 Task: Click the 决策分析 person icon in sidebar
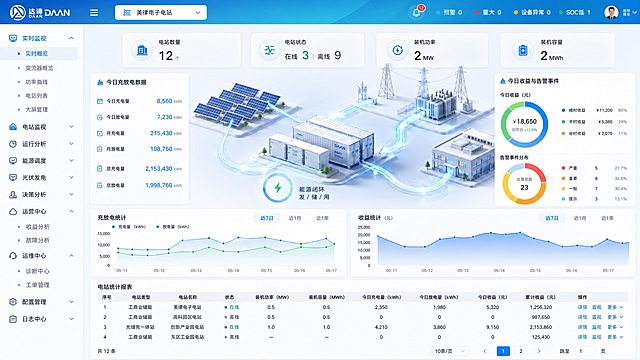tap(13, 195)
